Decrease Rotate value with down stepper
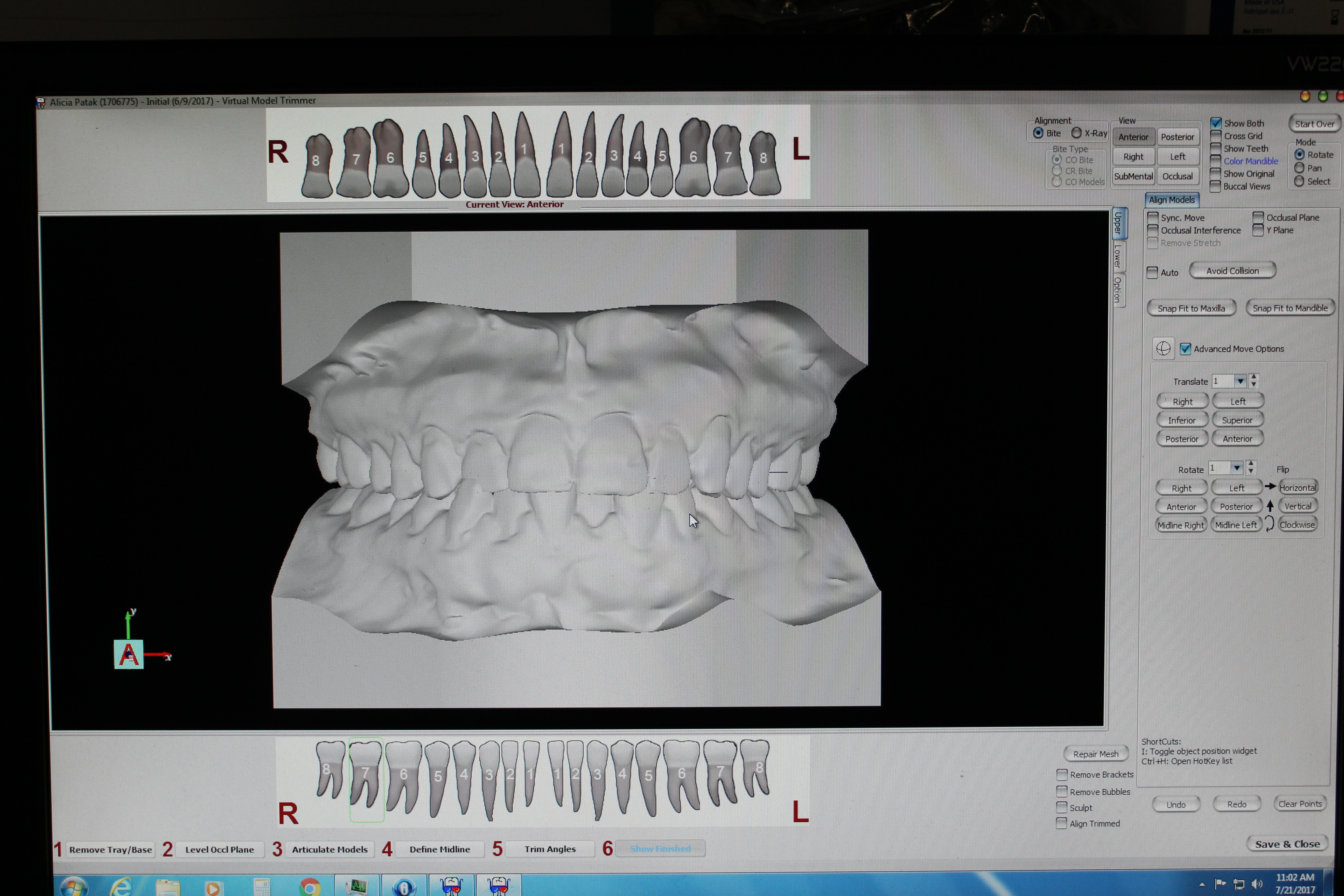1344x896 pixels. pyautogui.click(x=1251, y=471)
